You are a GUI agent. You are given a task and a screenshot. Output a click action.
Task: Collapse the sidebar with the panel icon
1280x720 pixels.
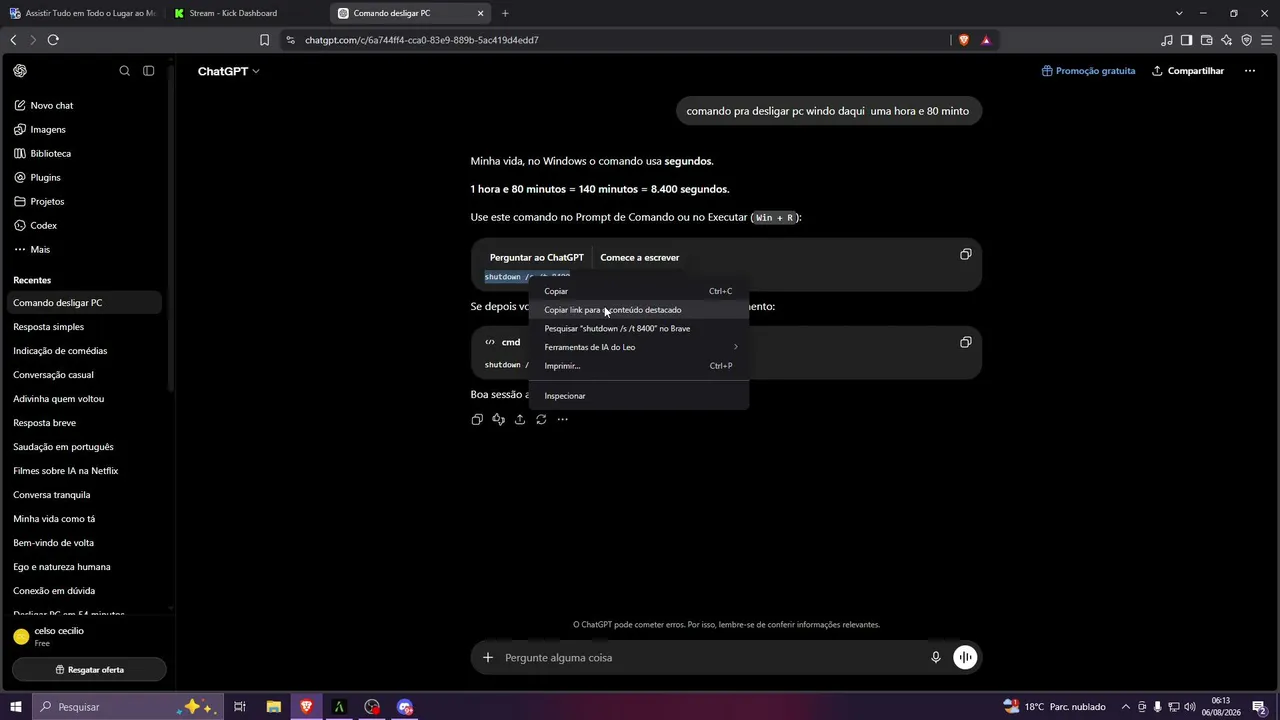coord(149,71)
